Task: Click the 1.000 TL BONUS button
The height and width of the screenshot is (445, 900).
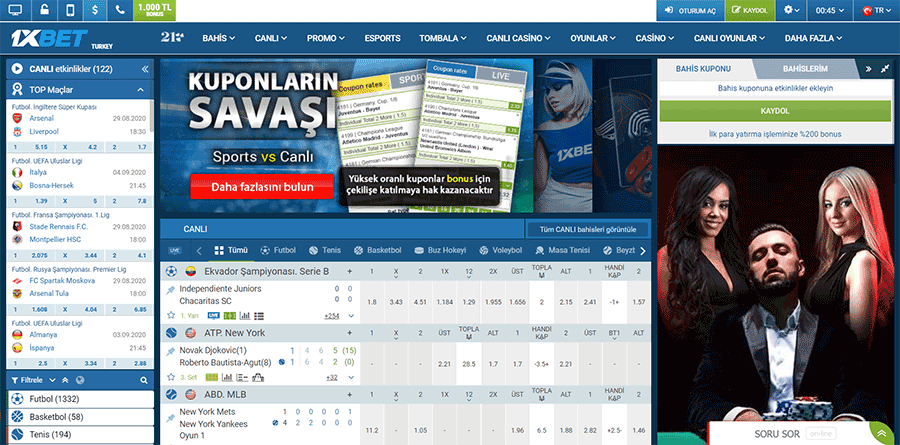Action: [x=154, y=10]
